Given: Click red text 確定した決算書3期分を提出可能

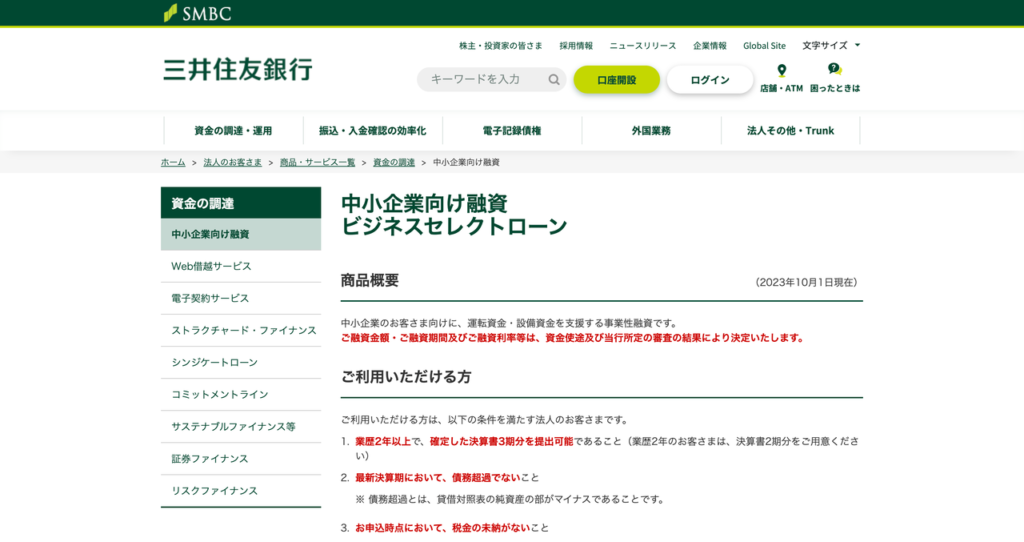Looking at the screenshot, I should coord(501,441).
